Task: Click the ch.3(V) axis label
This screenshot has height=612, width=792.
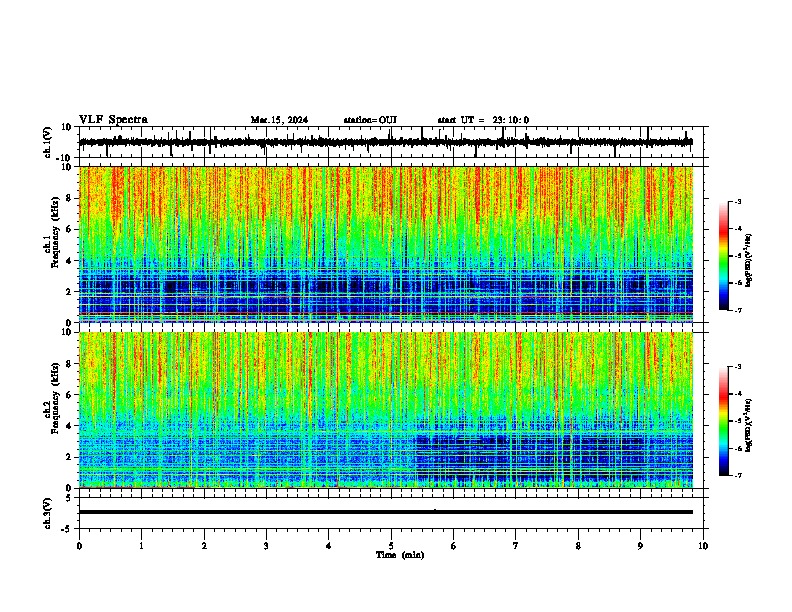Action: [x=48, y=513]
